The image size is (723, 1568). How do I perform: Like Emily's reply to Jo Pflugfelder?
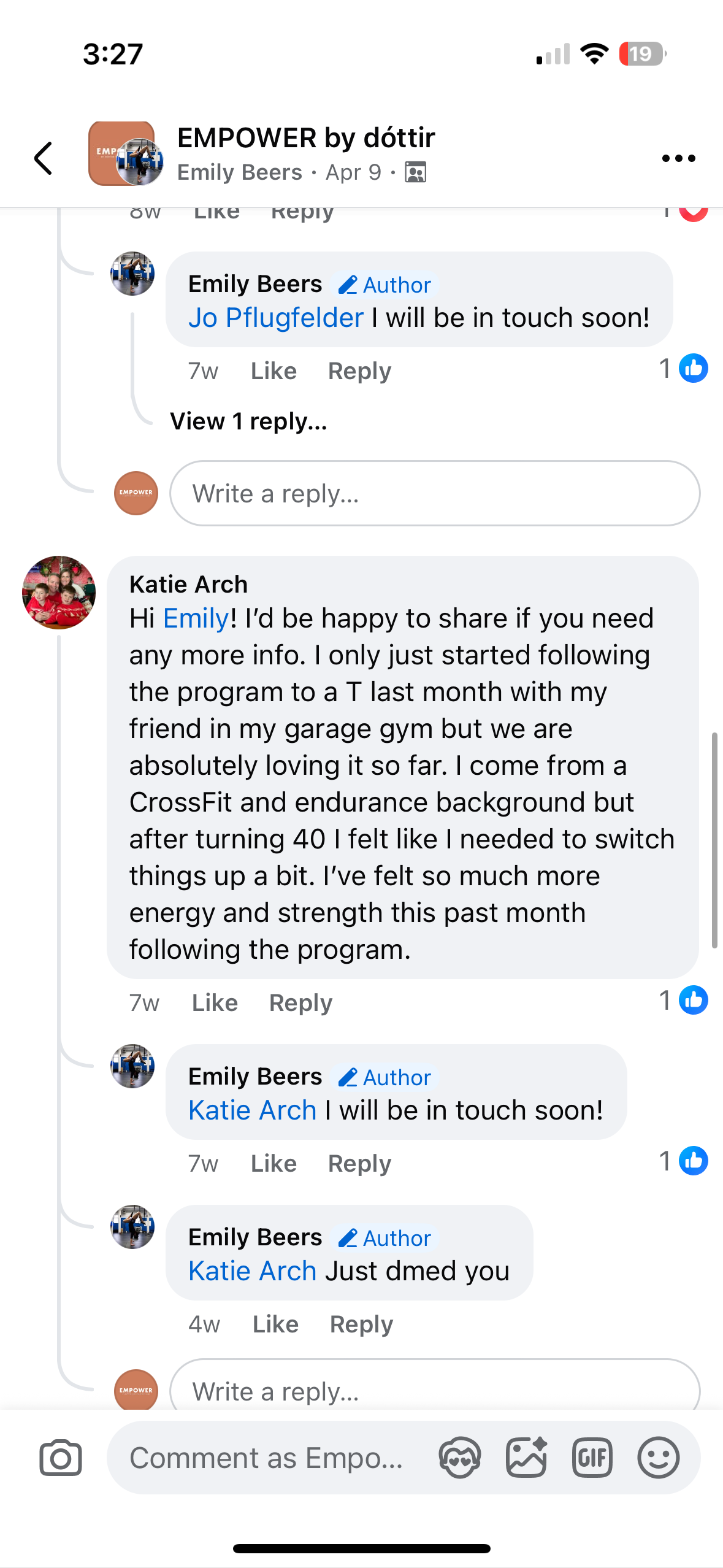pos(274,371)
